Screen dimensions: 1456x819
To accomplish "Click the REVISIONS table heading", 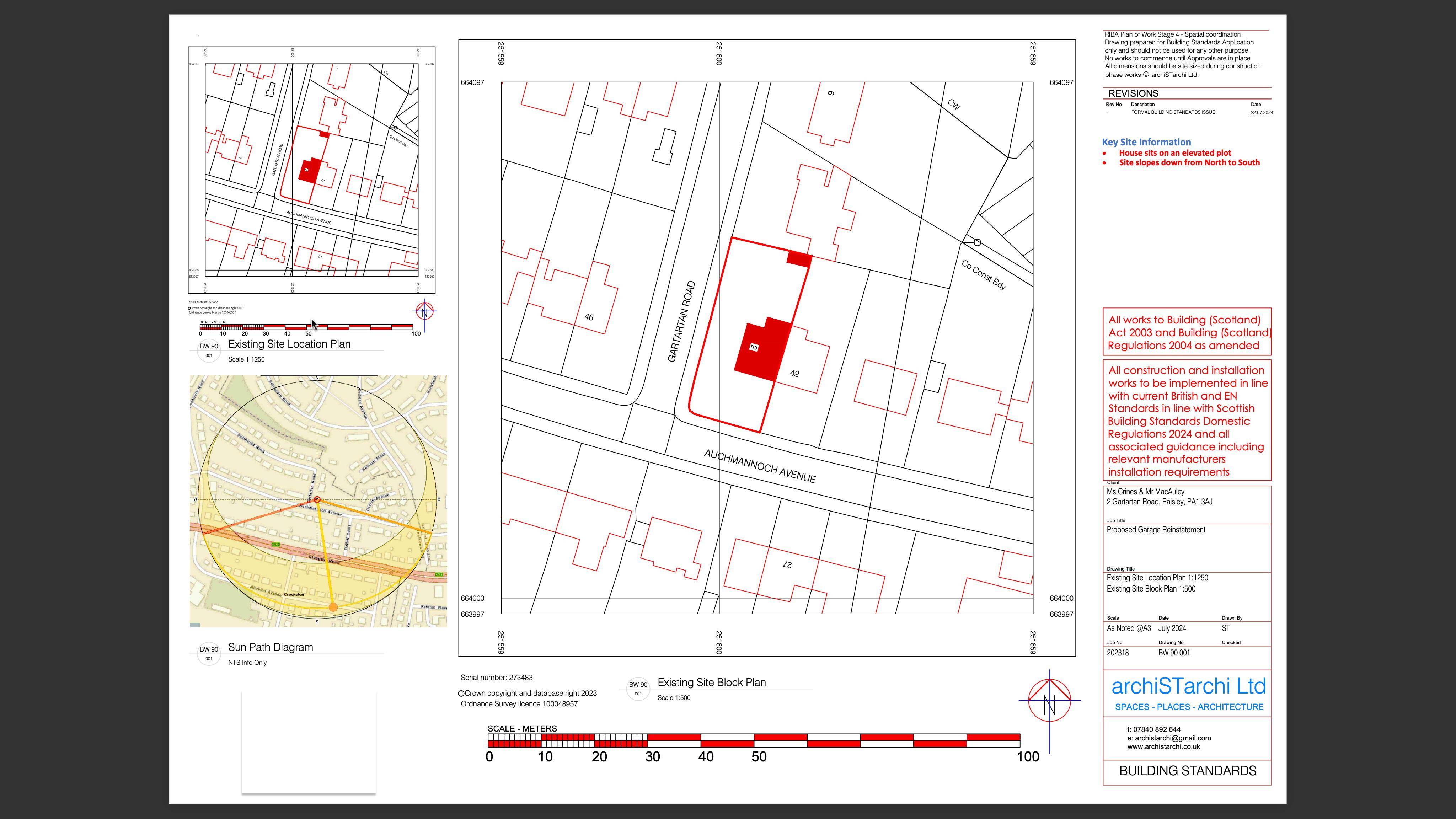I will tap(1133, 94).
